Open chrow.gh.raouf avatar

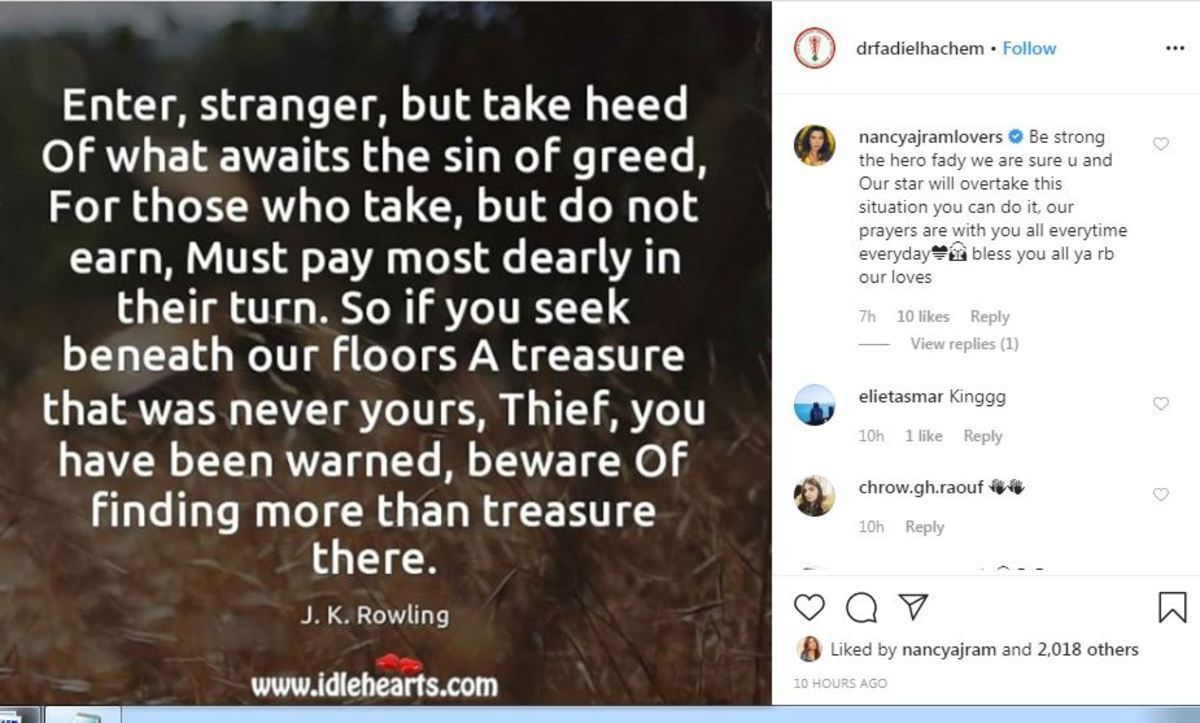[815, 495]
